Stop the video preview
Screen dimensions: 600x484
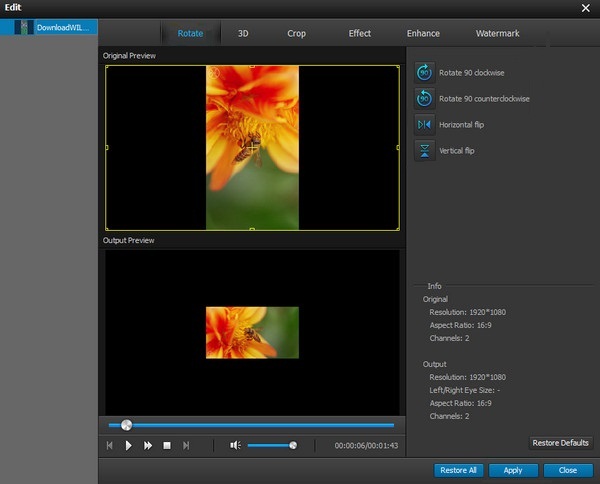click(167, 445)
